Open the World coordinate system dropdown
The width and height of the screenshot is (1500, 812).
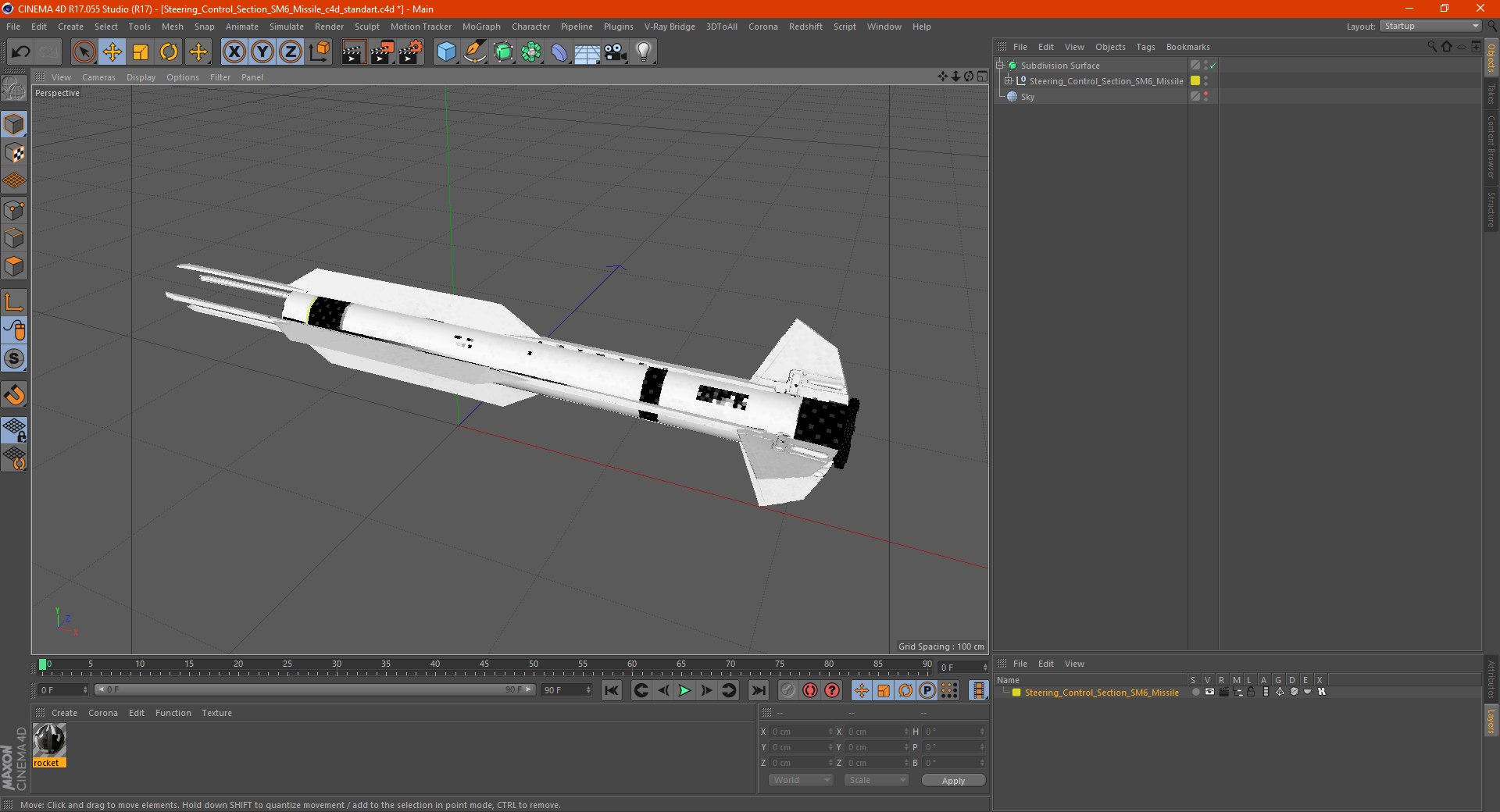(801, 780)
